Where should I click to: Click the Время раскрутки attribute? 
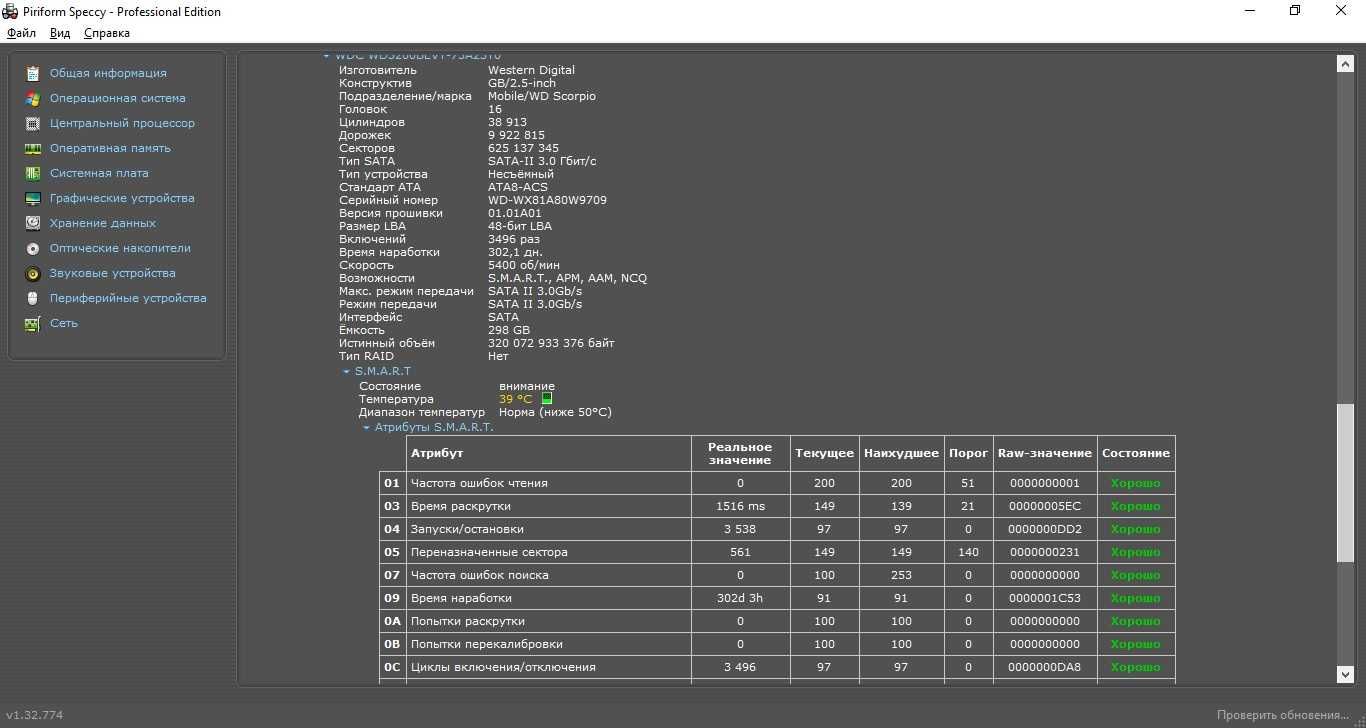461,506
